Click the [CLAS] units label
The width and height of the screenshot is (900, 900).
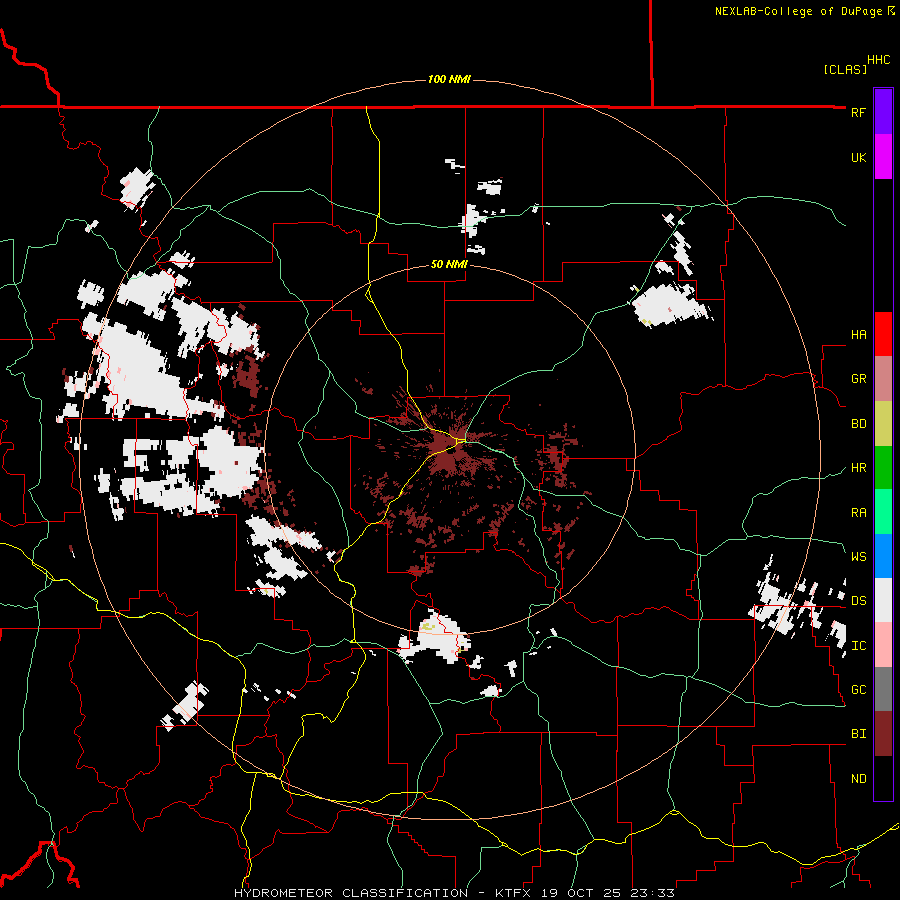click(845, 69)
